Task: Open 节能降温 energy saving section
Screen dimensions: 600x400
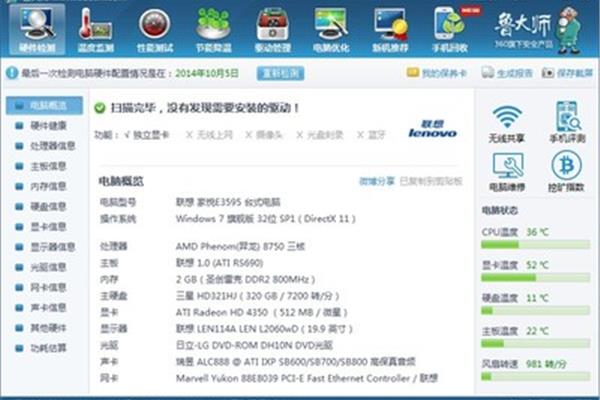Action: pyautogui.click(x=214, y=30)
